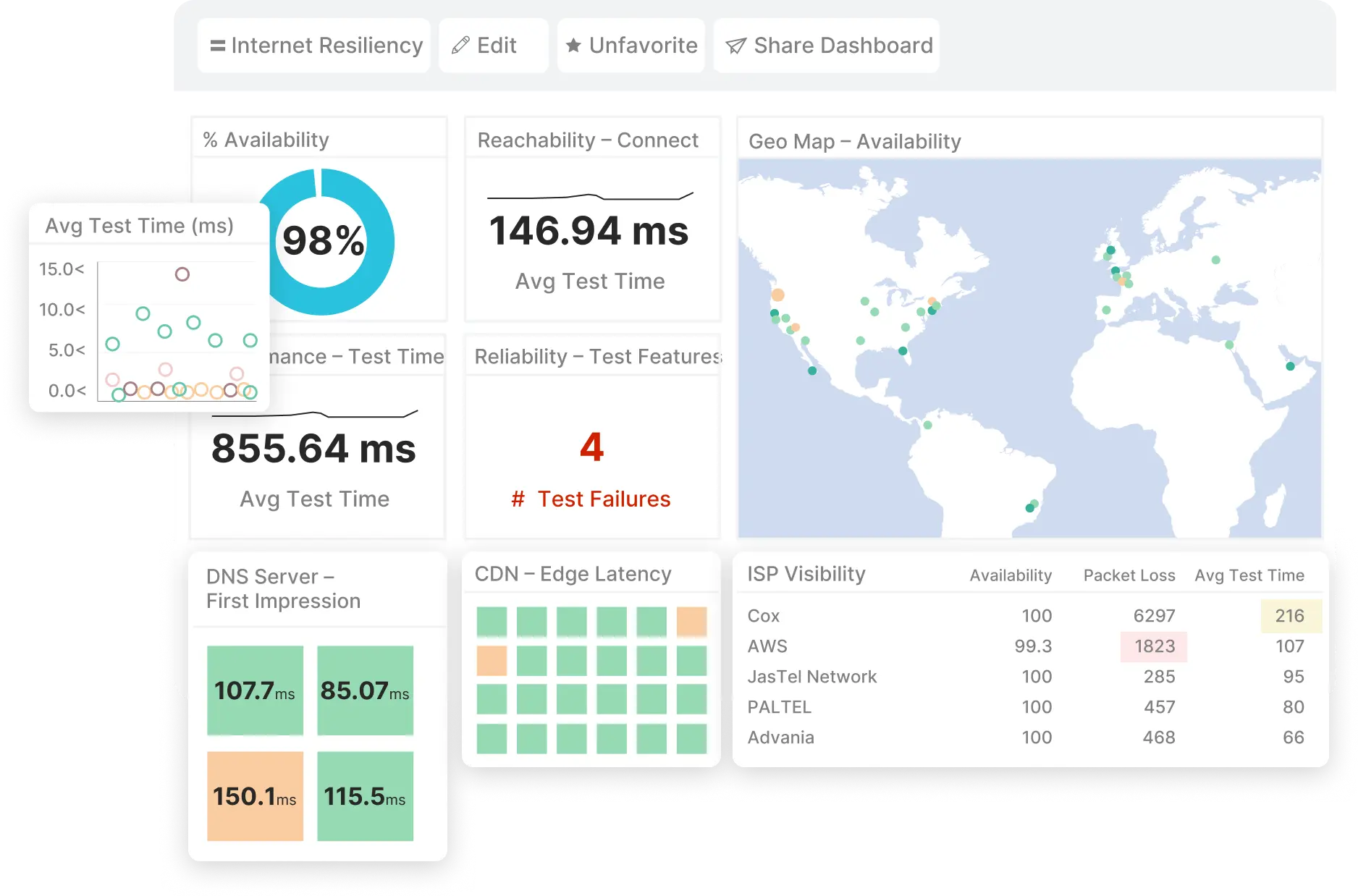Click the highlighted 1823 packet loss cell
The image size is (1358, 896).
point(1154,646)
